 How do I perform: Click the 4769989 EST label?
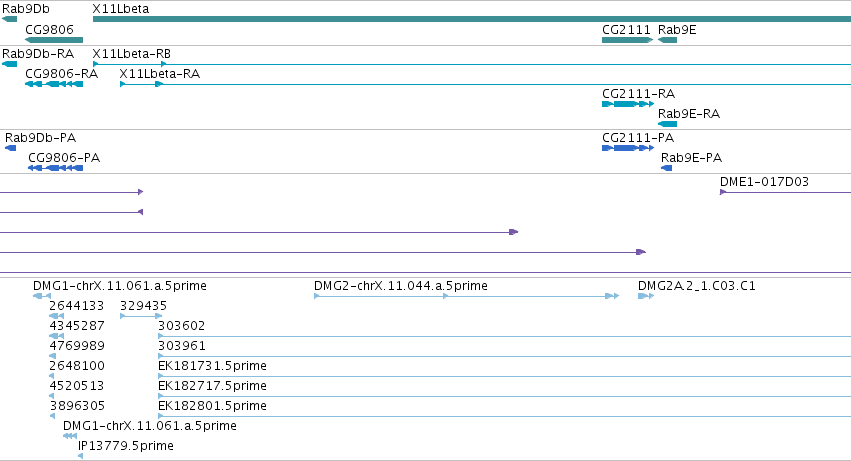tap(77, 346)
